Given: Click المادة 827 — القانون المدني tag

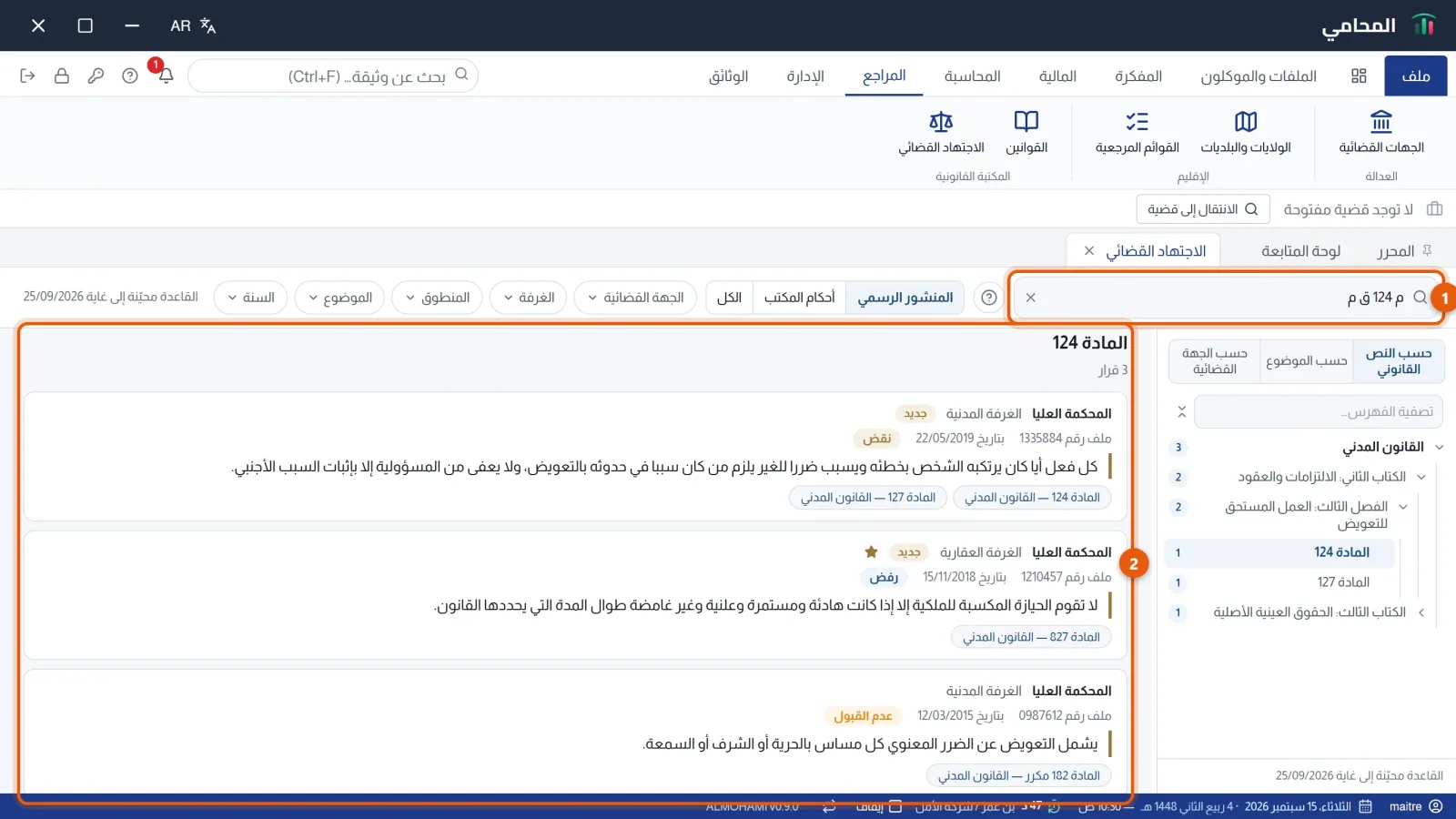Looking at the screenshot, I should pyautogui.click(x=1031, y=637).
